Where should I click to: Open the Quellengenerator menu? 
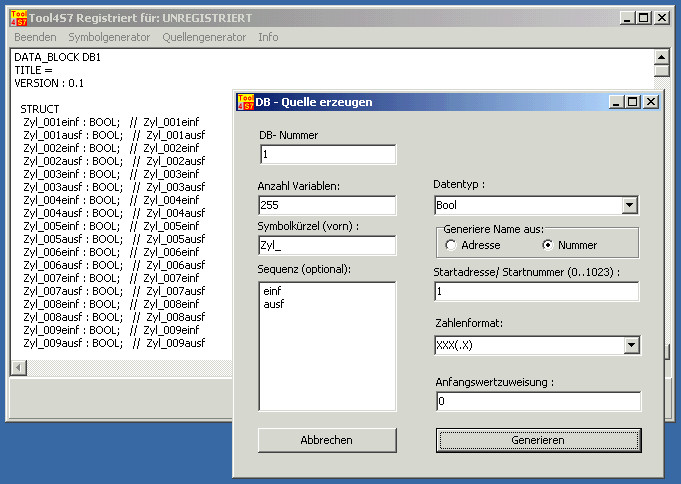204,37
